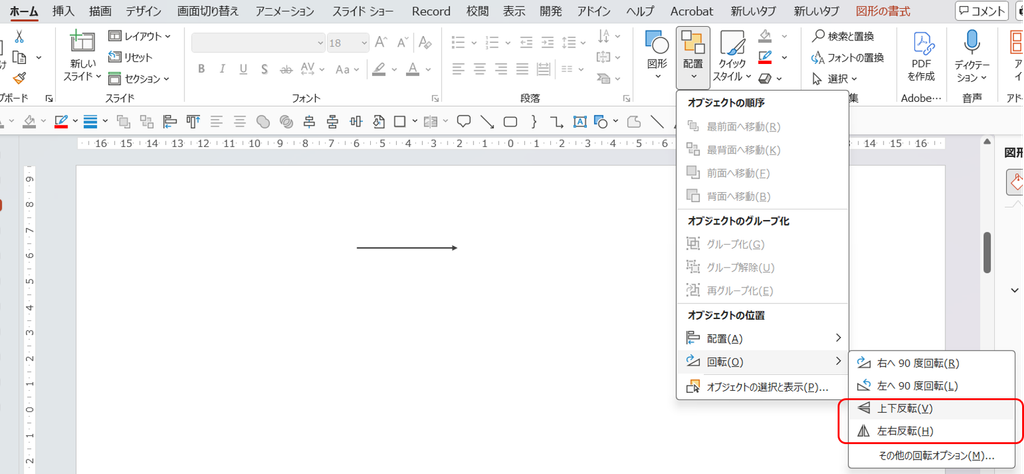1024x474 pixels.
Task: Click quick toolbar align objects top icon
Action: pos(193,121)
